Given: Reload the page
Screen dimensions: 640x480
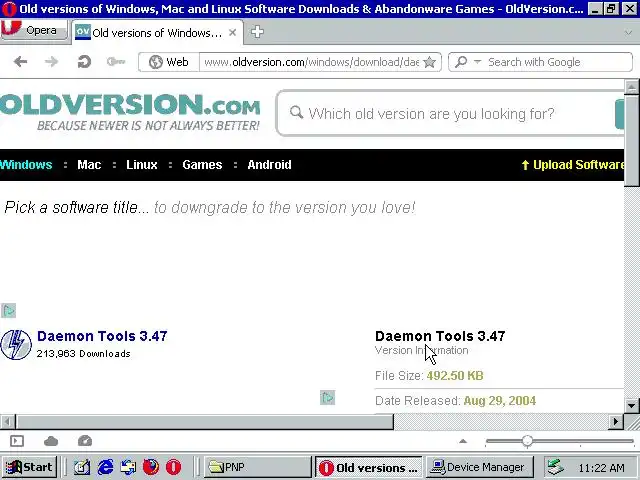Looking at the screenshot, I should [x=84, y=62].
